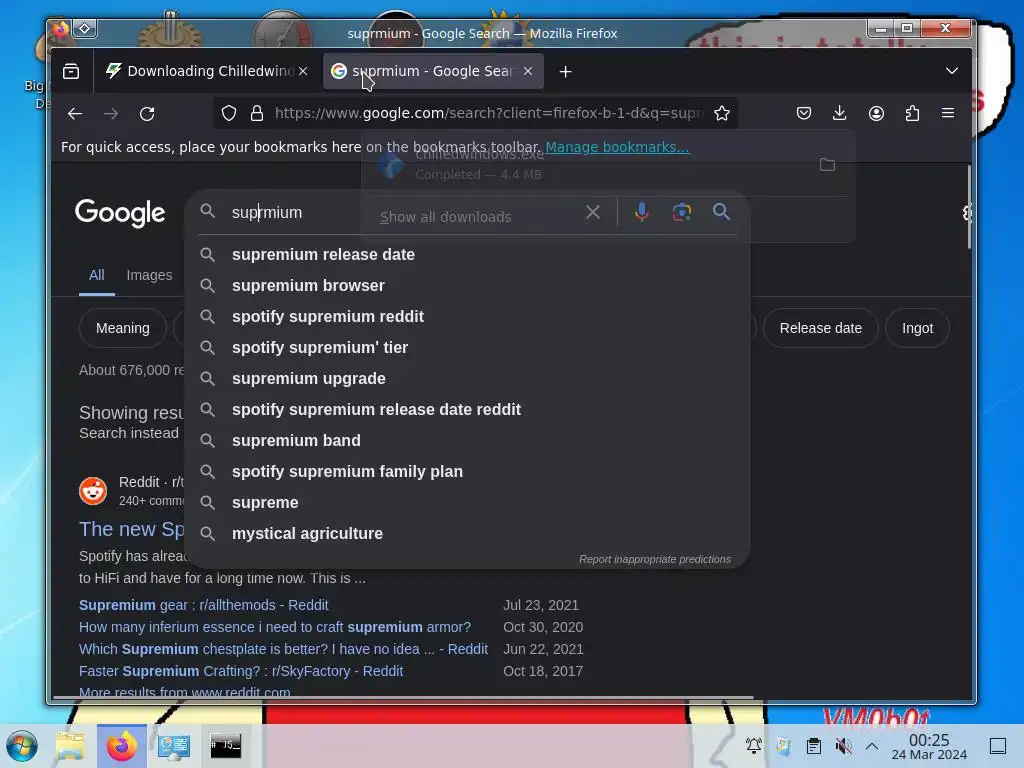Choose suggestion supreme
This screenshot has width=1024, height=768.
click(467, 503)
